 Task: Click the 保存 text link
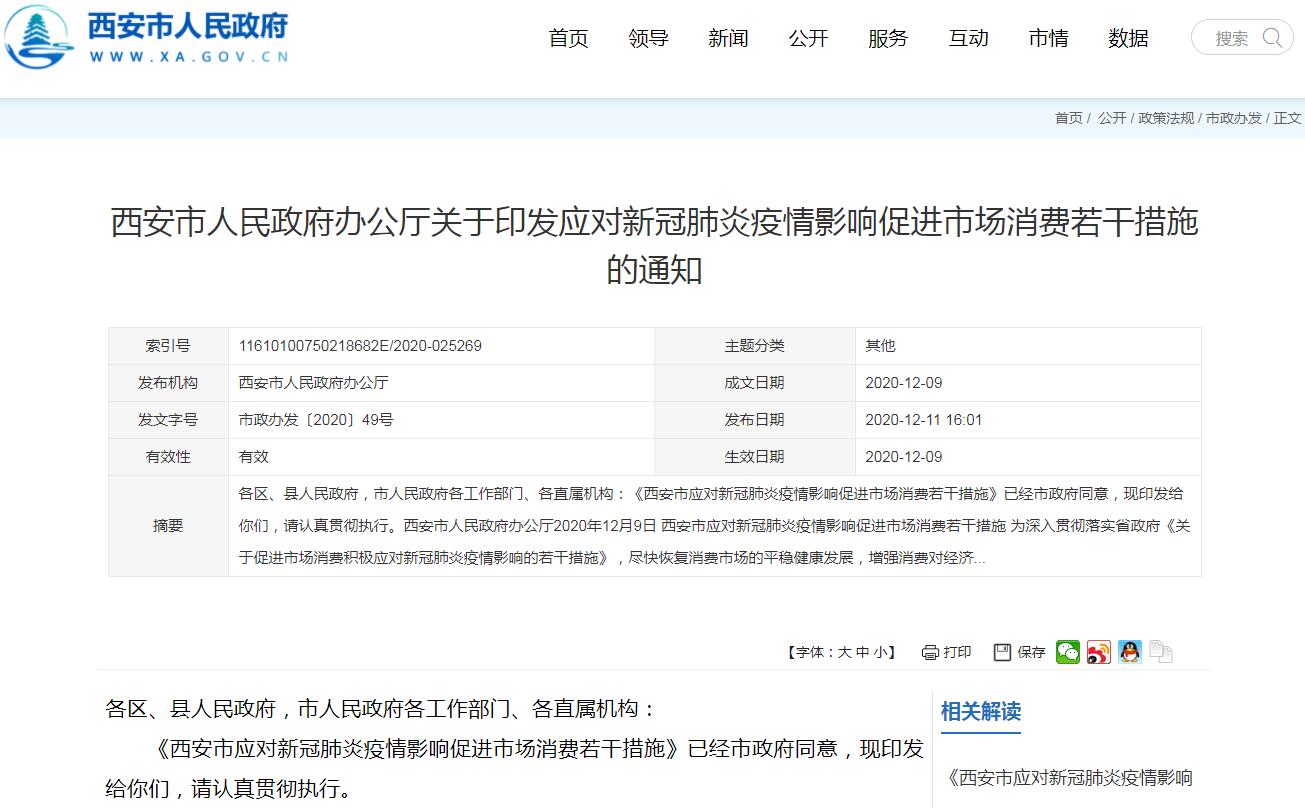pos(1031,652)
